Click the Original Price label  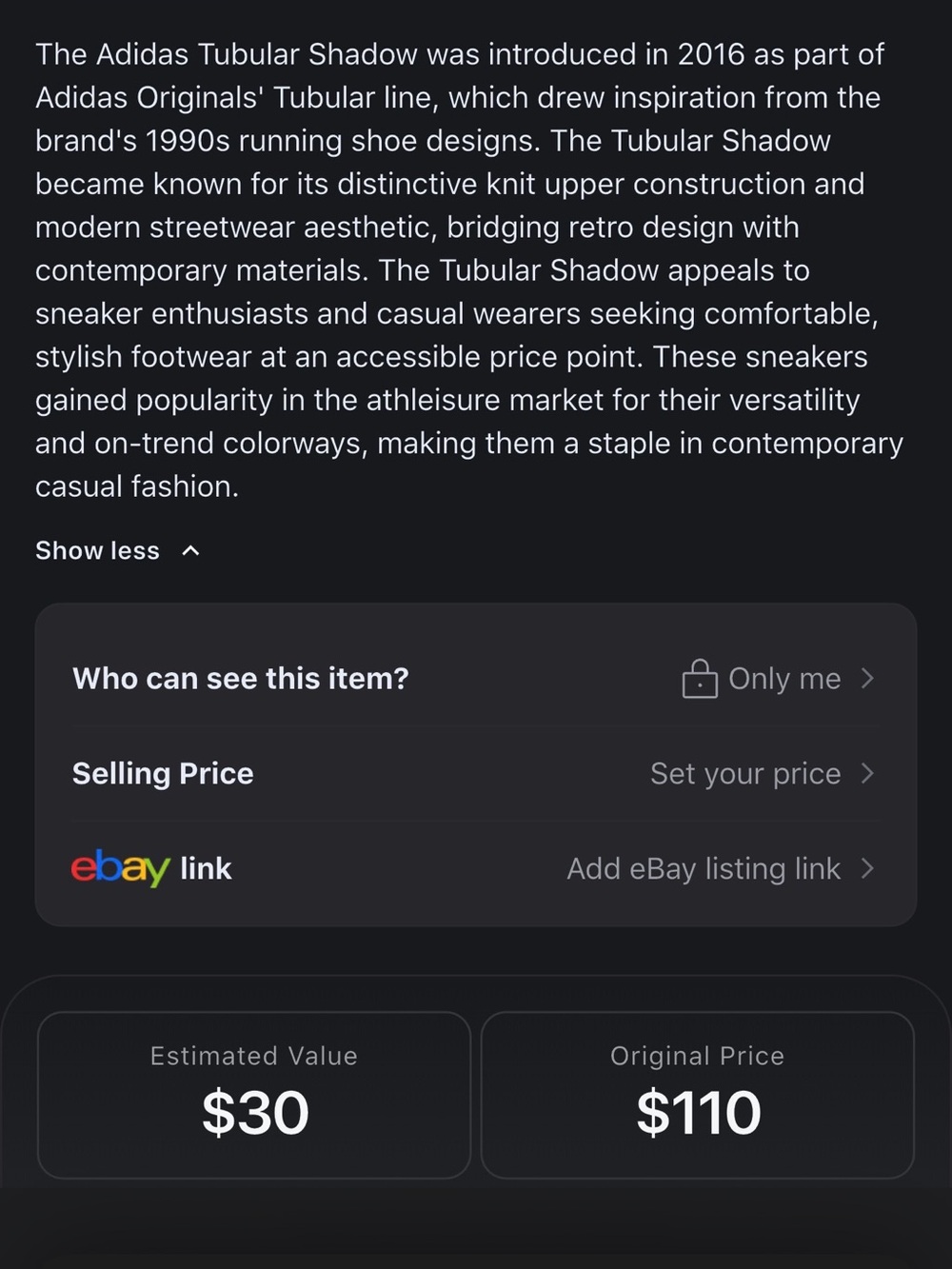(x=698, y=1056)
